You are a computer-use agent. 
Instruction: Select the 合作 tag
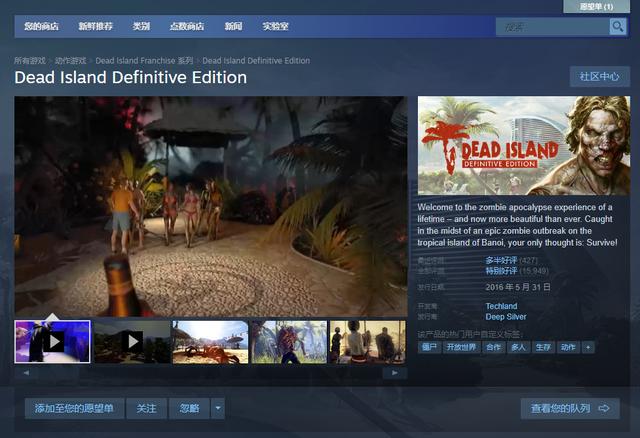[x=493, y=347]
